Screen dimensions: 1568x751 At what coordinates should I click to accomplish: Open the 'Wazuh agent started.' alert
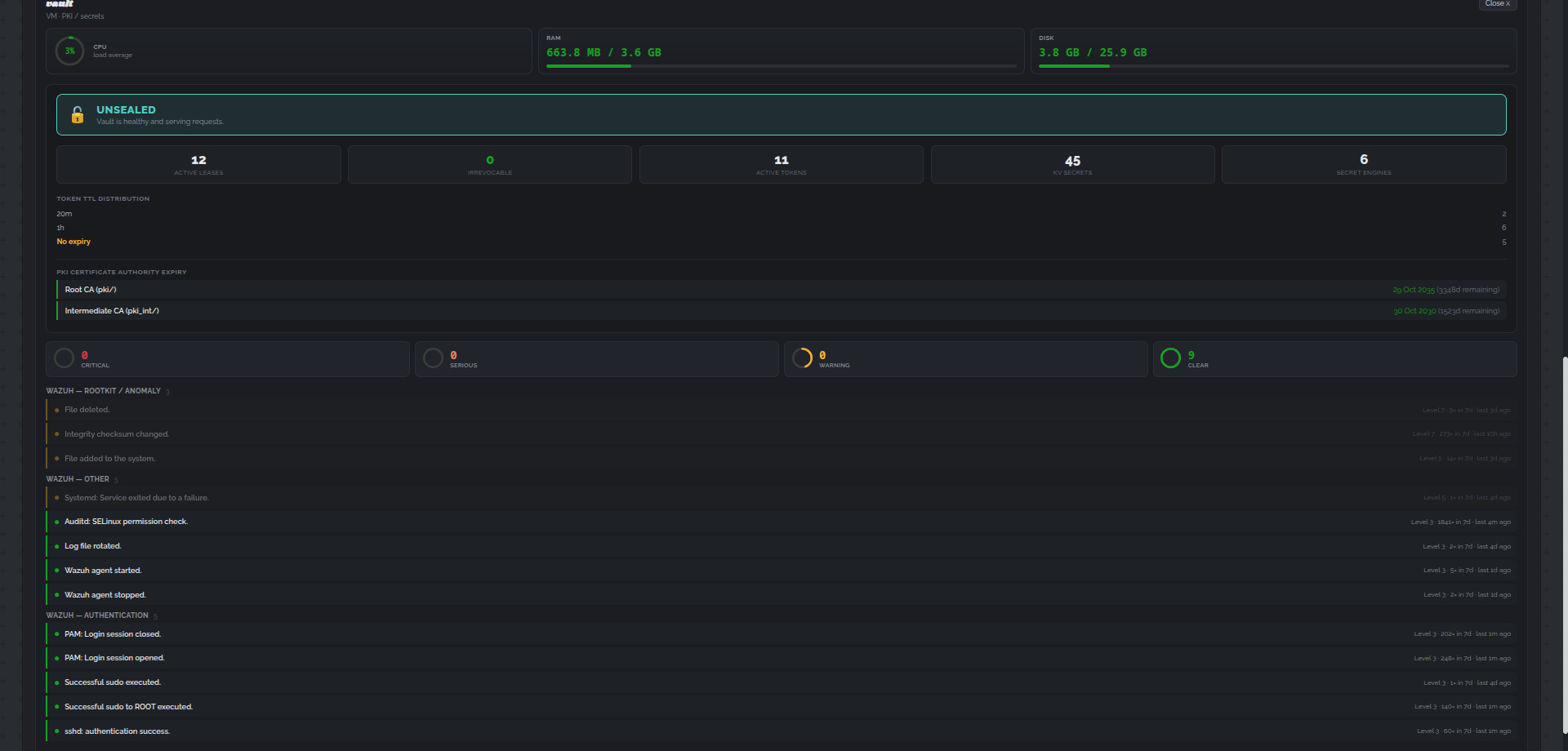pos(782,571)
